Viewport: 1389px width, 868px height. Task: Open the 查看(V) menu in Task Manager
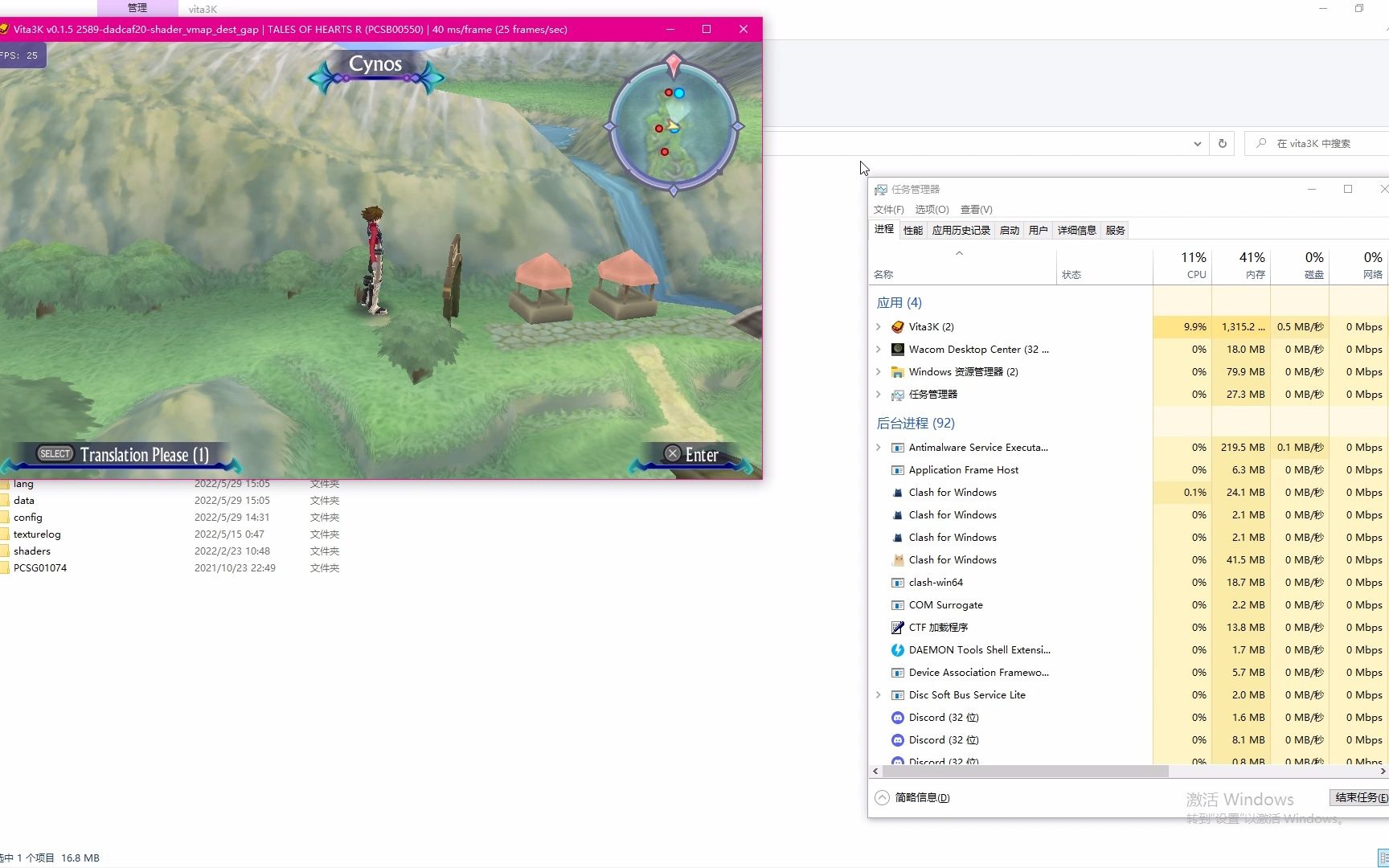coord(976,210)
